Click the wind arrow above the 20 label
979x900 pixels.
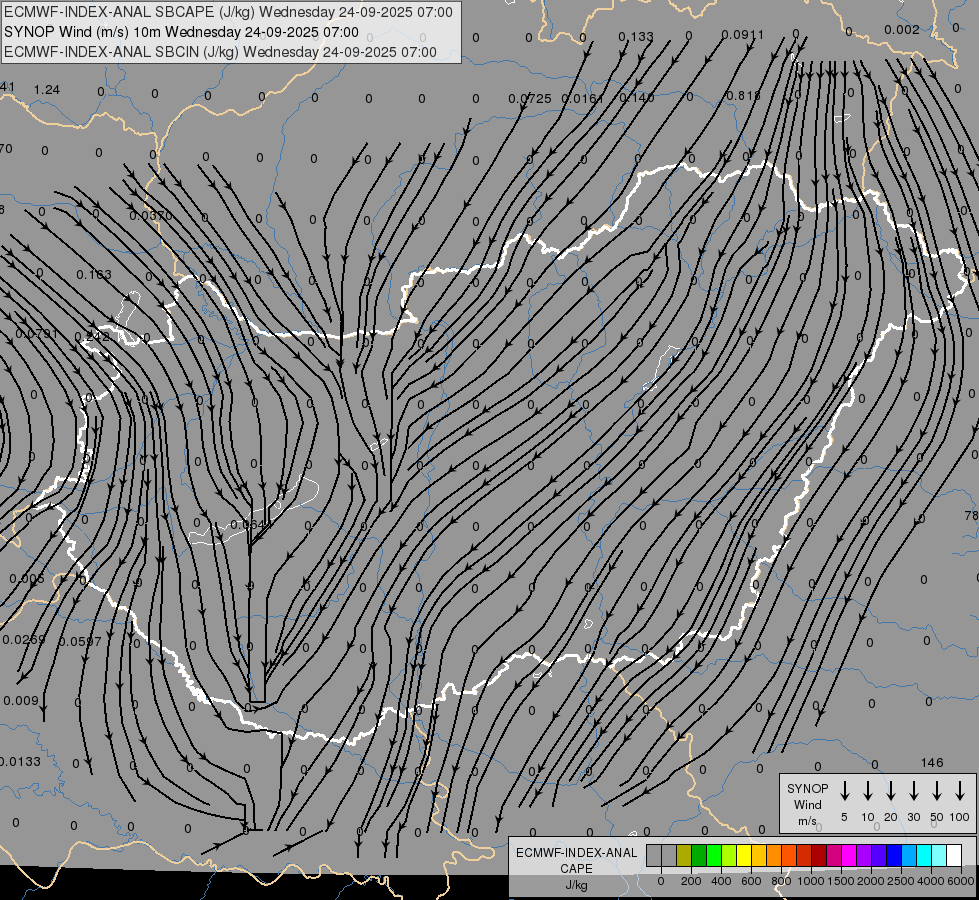pos(890,791)
